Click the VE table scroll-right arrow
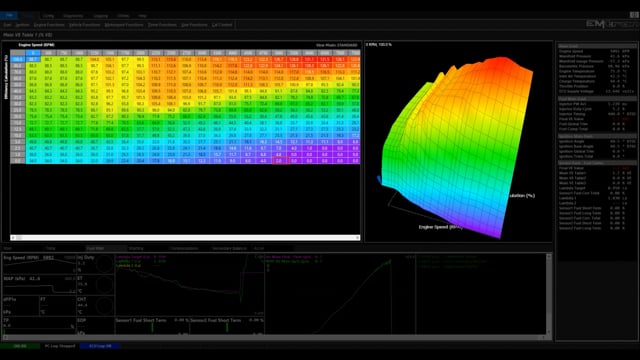This screenshot has width=640, height=360. tap(358, 238)
